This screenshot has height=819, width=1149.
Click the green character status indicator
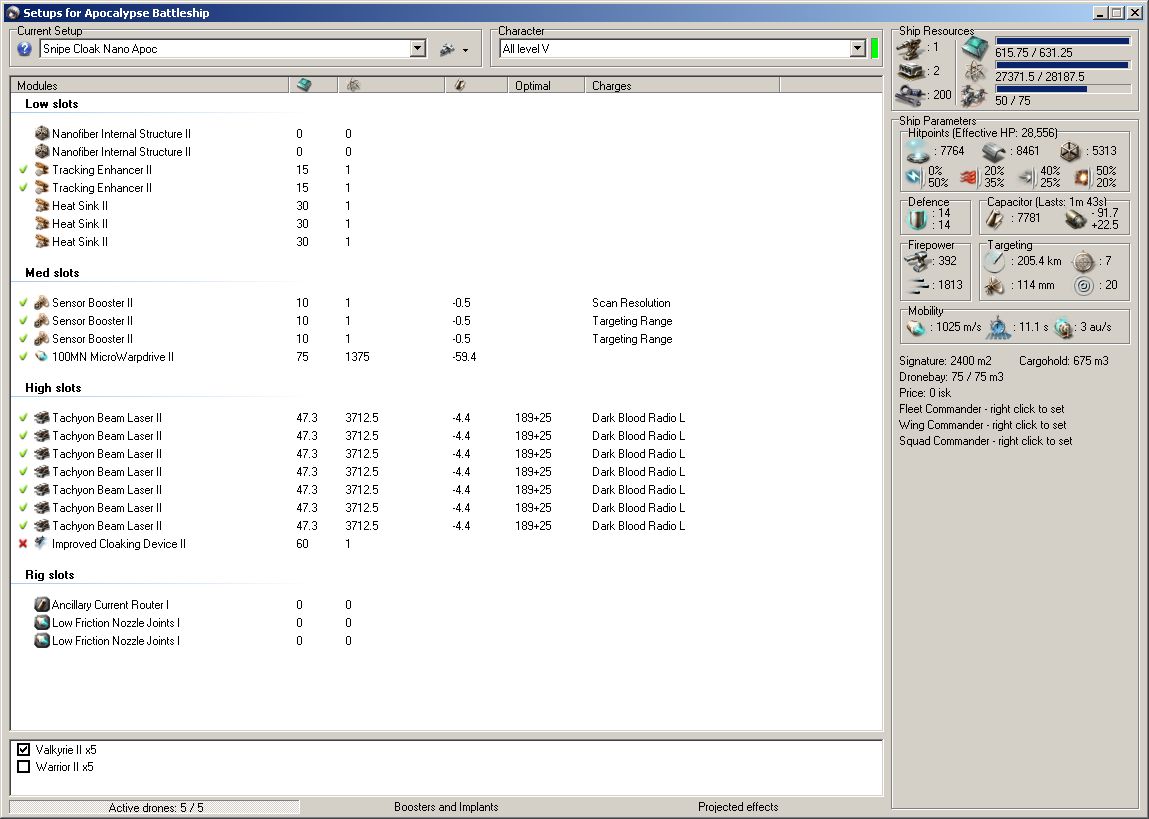(x=874, y=48)
